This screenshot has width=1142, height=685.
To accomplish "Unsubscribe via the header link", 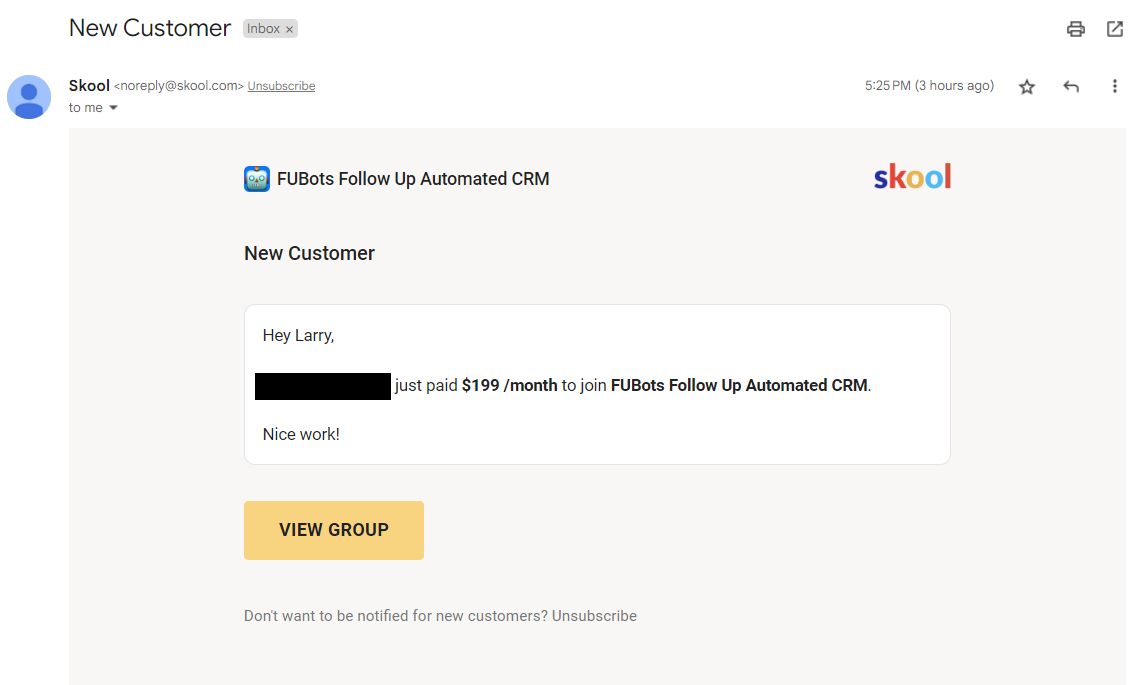I will (x=280, y=85).
